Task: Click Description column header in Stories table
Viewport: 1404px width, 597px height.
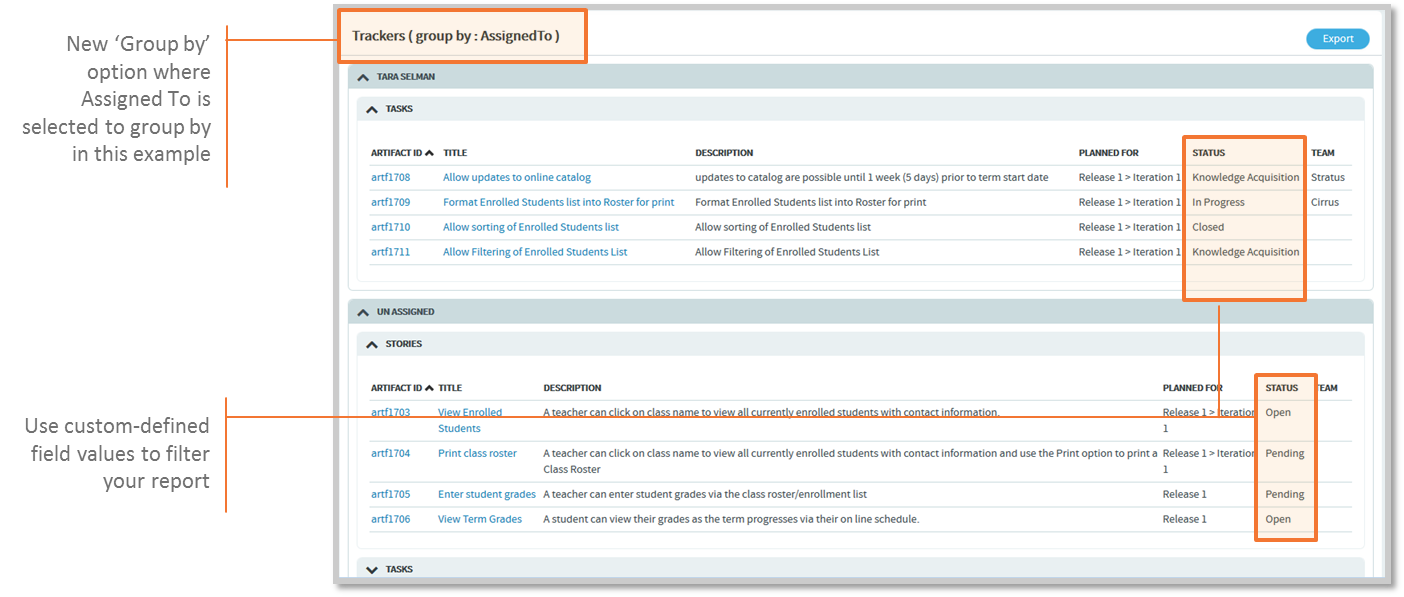Action: click(572, 388)
